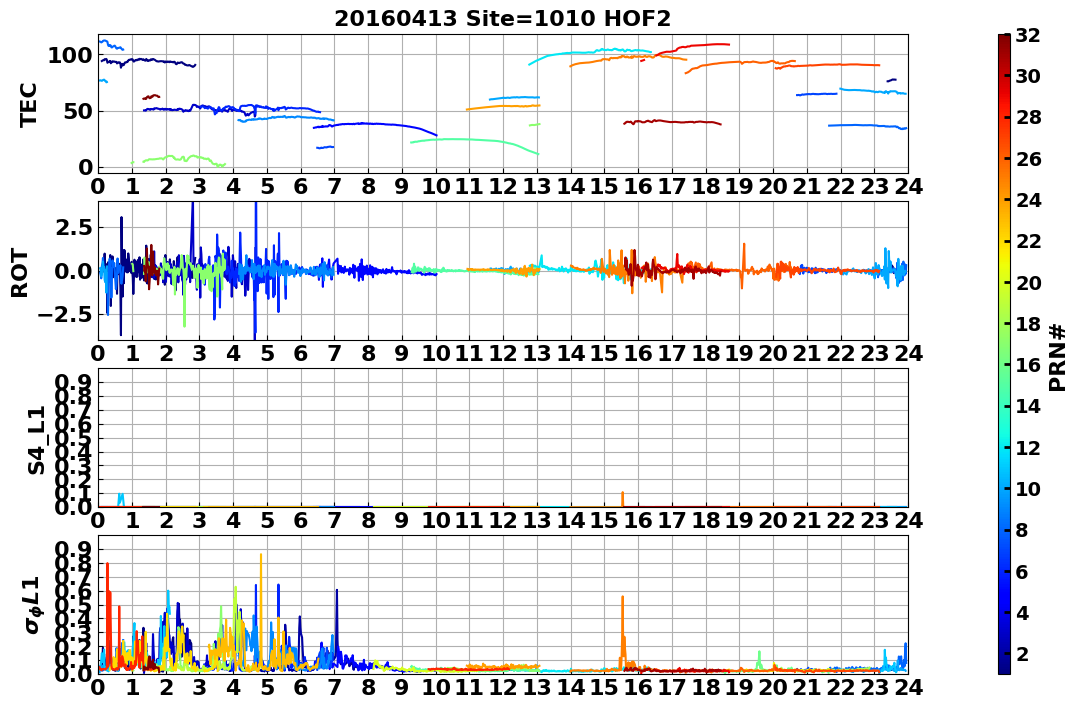Click hour 23 on the σφL1 x-axis

click(874, 687)
